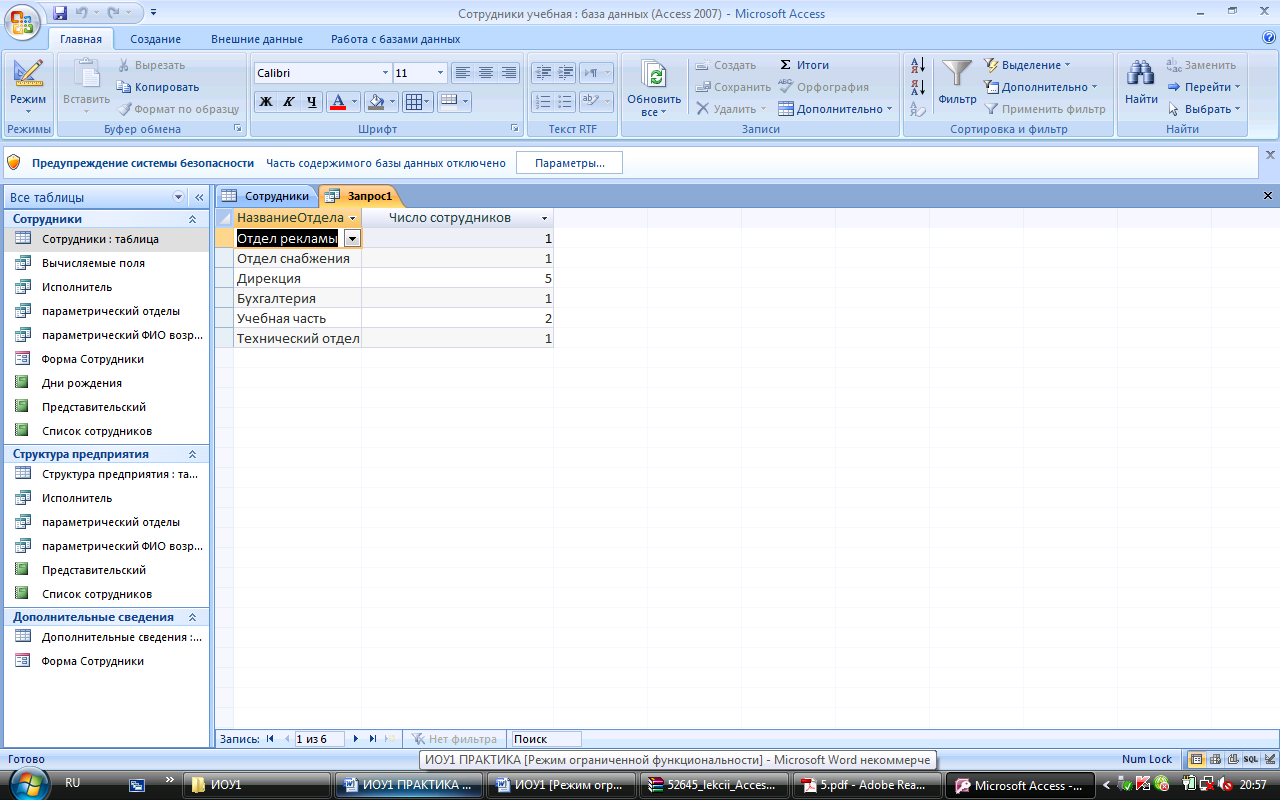The height and width of the screenshot is (800, 1280).
Task: Go to last record button
Action: pos(373,739)
